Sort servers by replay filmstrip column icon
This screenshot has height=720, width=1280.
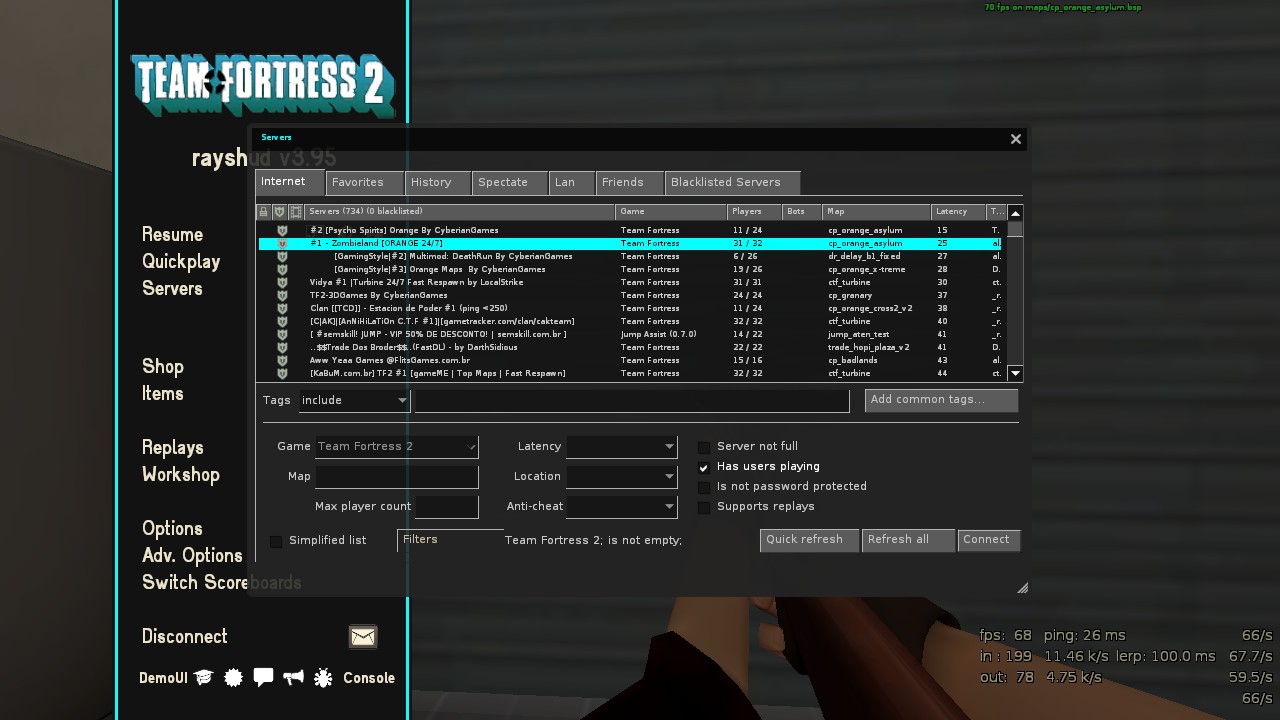click(x=296, y=212)
